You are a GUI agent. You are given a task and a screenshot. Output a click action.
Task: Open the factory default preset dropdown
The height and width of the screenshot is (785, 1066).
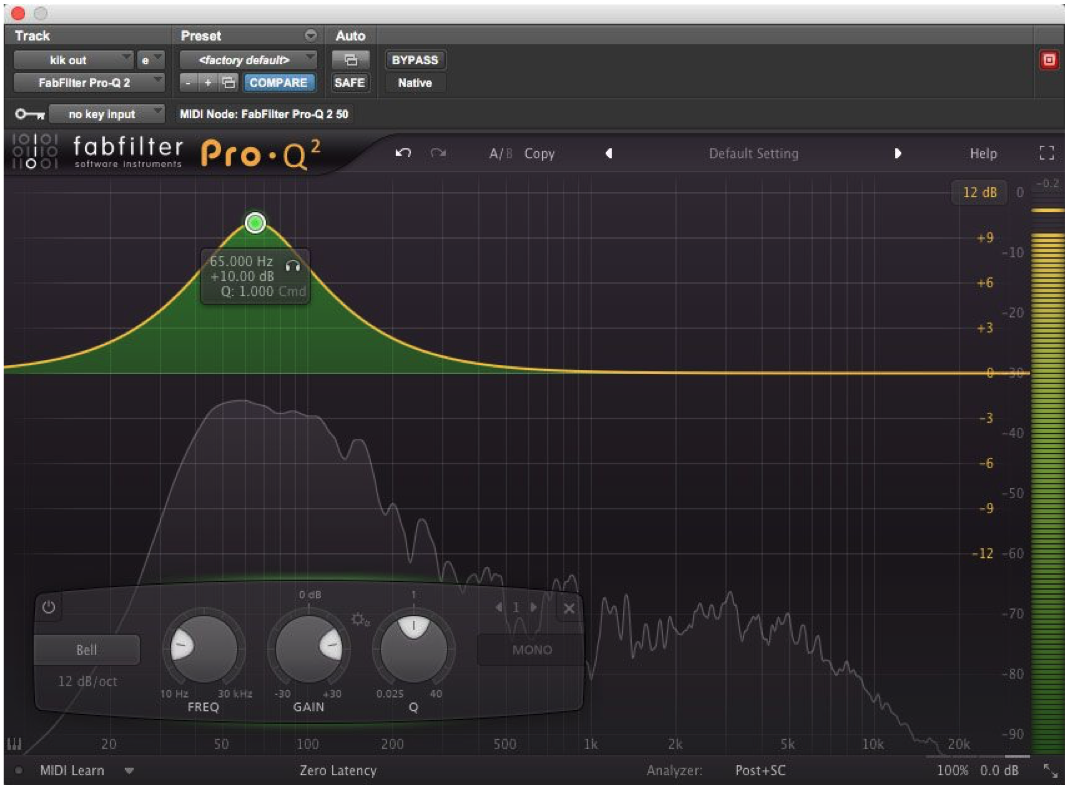[x=248, y=60]
